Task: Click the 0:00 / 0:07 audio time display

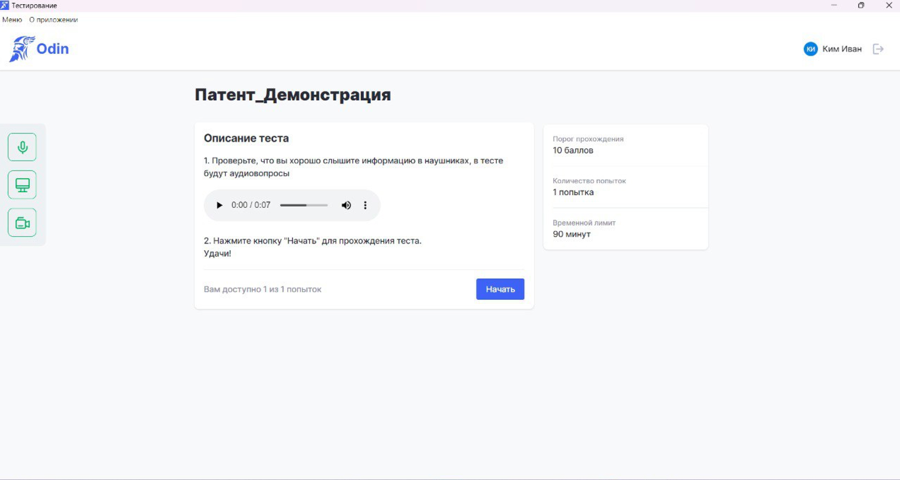Action: [251, 205]
